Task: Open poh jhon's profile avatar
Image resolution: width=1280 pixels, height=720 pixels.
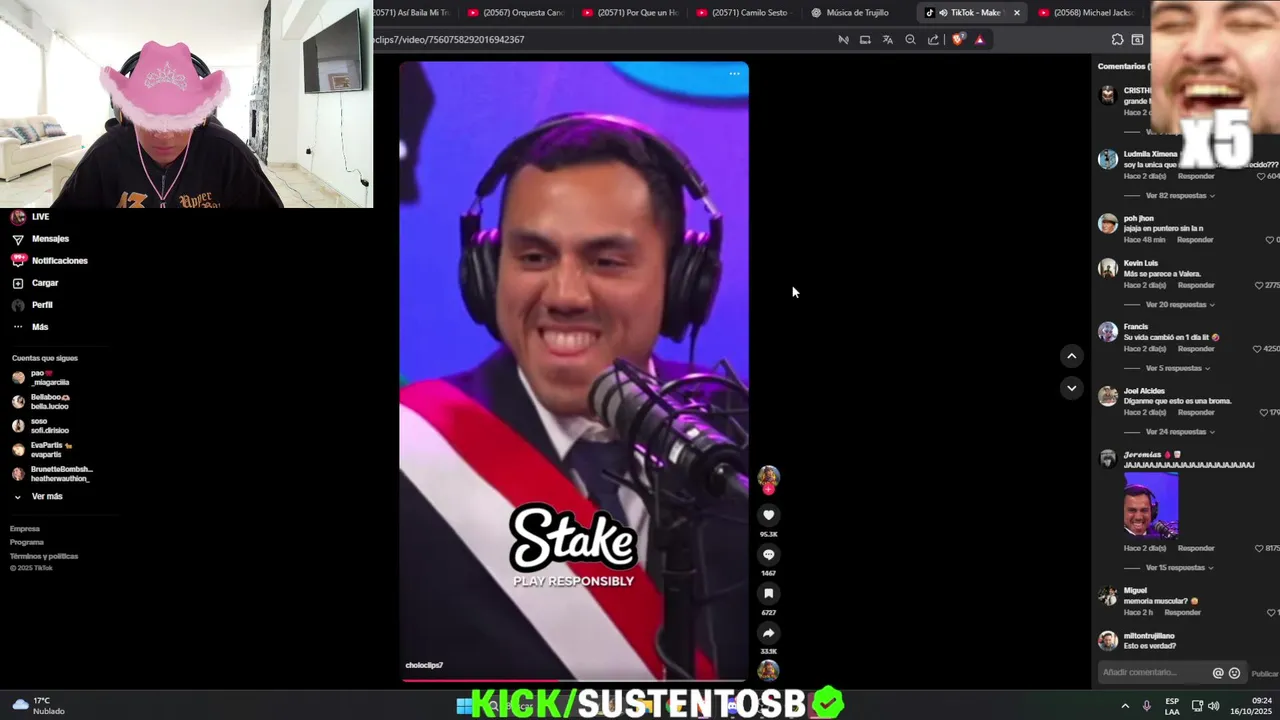Action: coord(1107,223)
